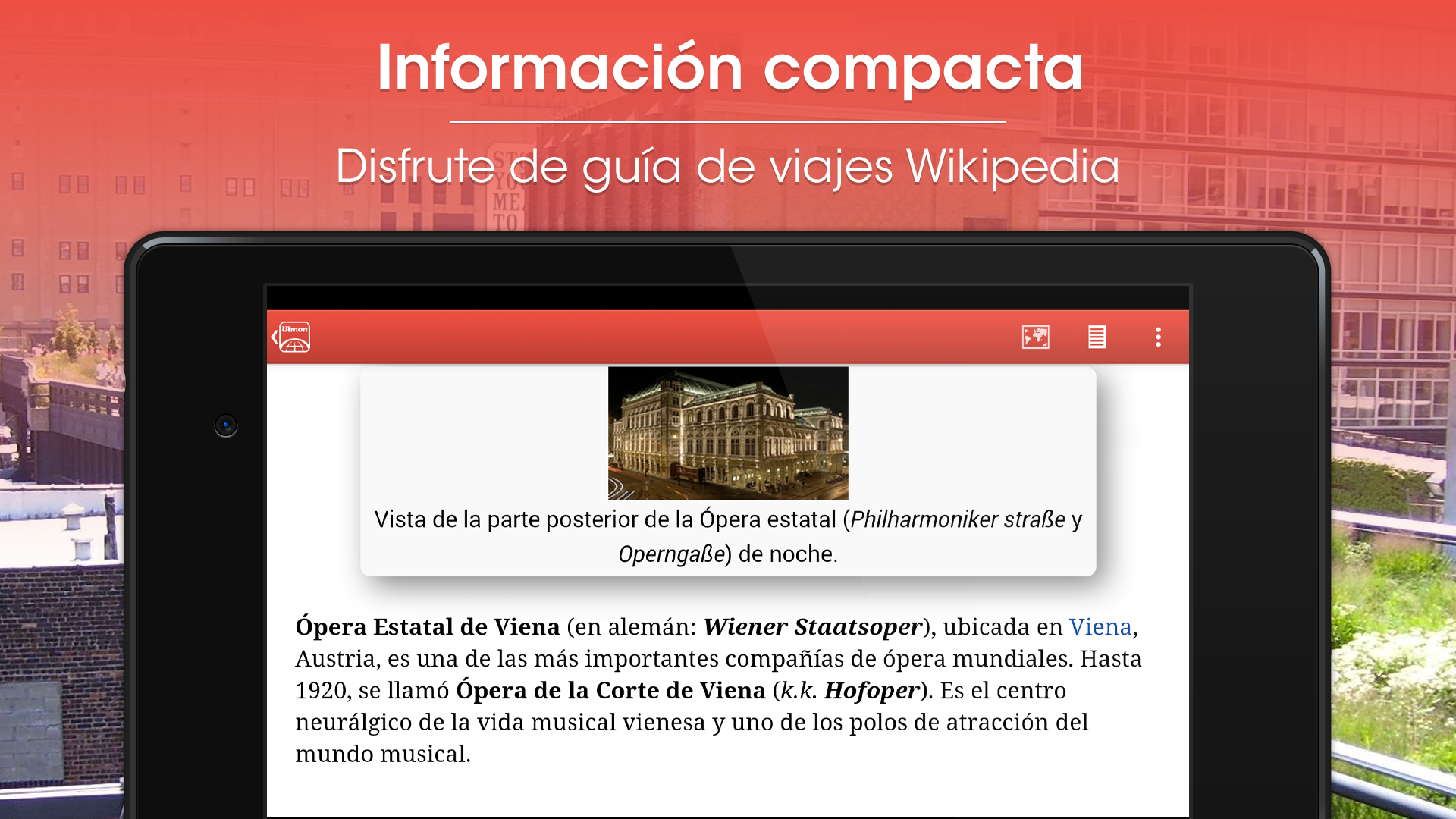Open the article list icon
Image resolution: width=1456 pixels, height=819 pixels.
[1097, 337]
